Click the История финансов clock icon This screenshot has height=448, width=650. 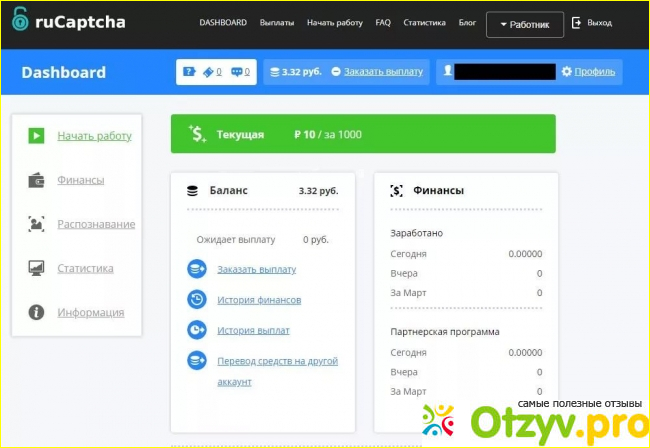coord(197,299)
